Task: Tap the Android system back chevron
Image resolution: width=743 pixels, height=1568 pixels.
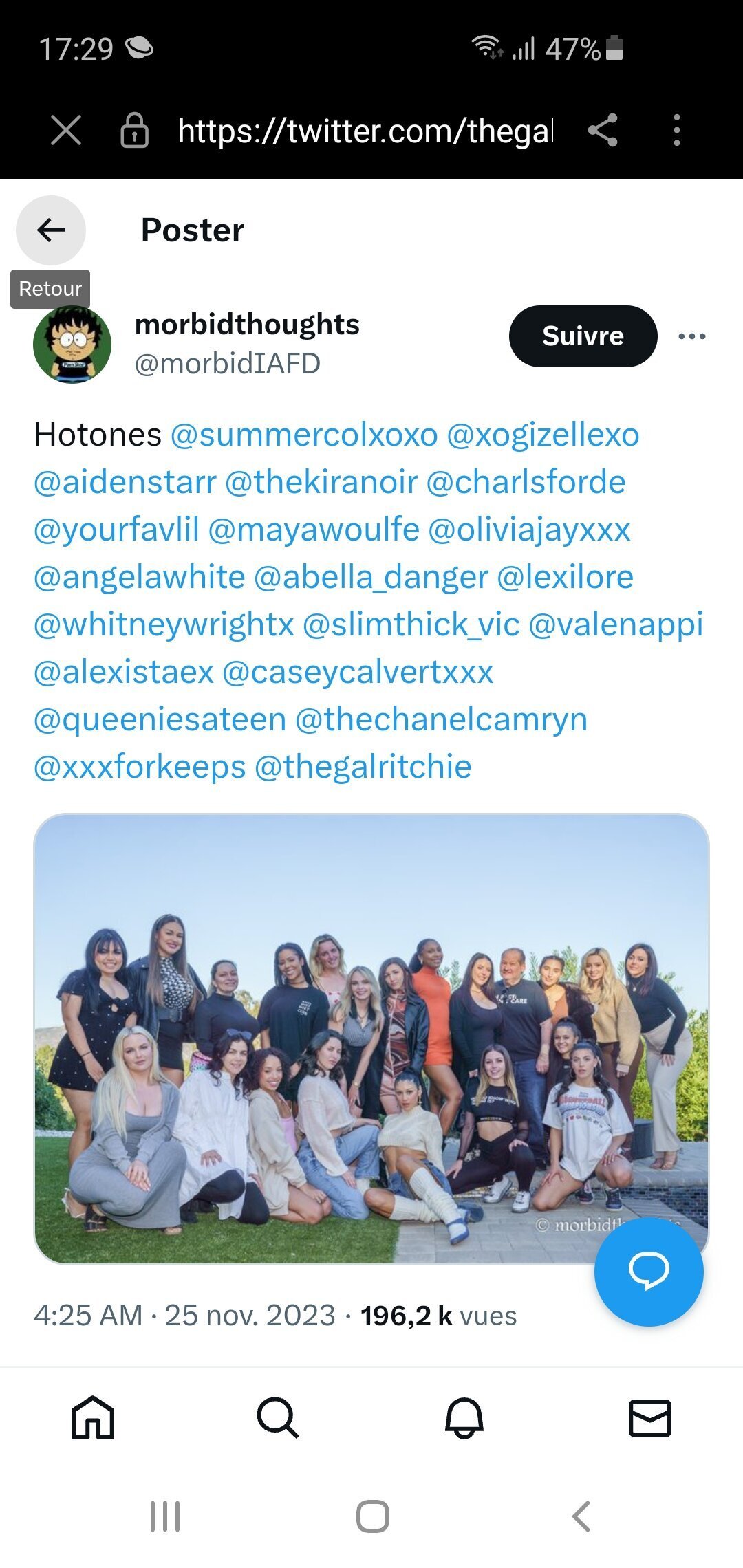Action: coord(581,1516)
